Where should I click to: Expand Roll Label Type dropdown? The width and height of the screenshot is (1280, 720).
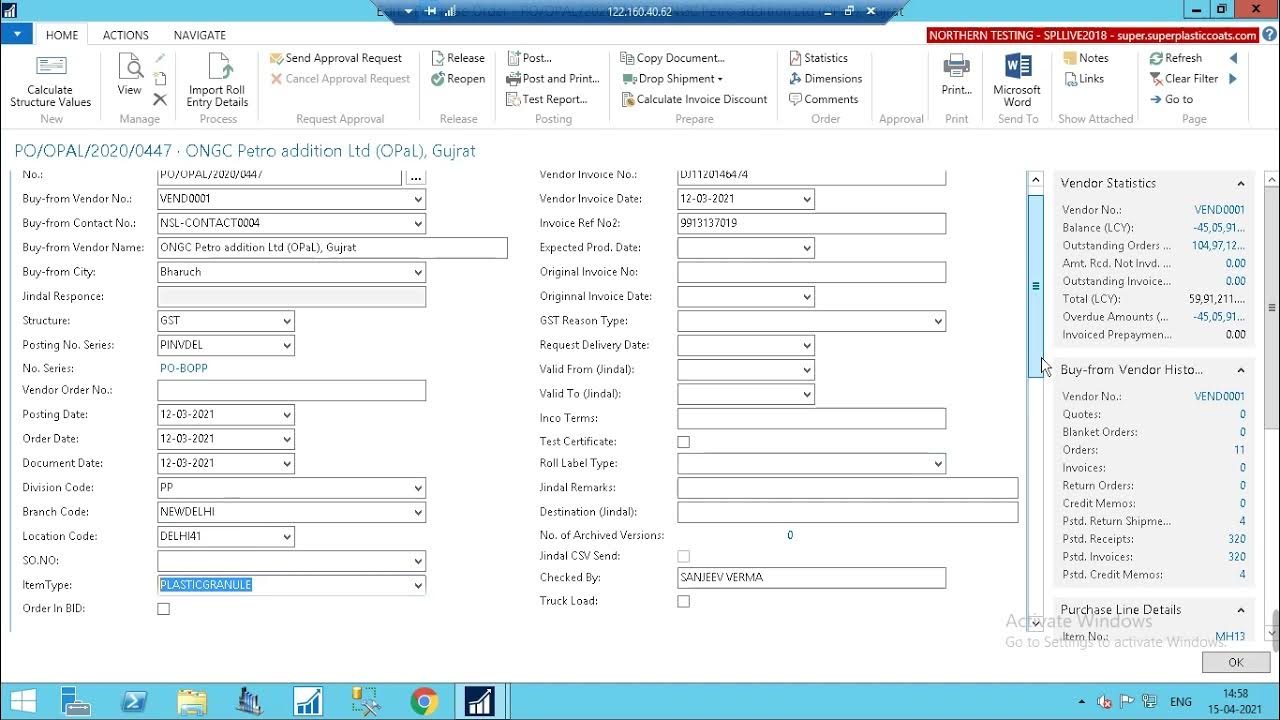click(938, 464)
